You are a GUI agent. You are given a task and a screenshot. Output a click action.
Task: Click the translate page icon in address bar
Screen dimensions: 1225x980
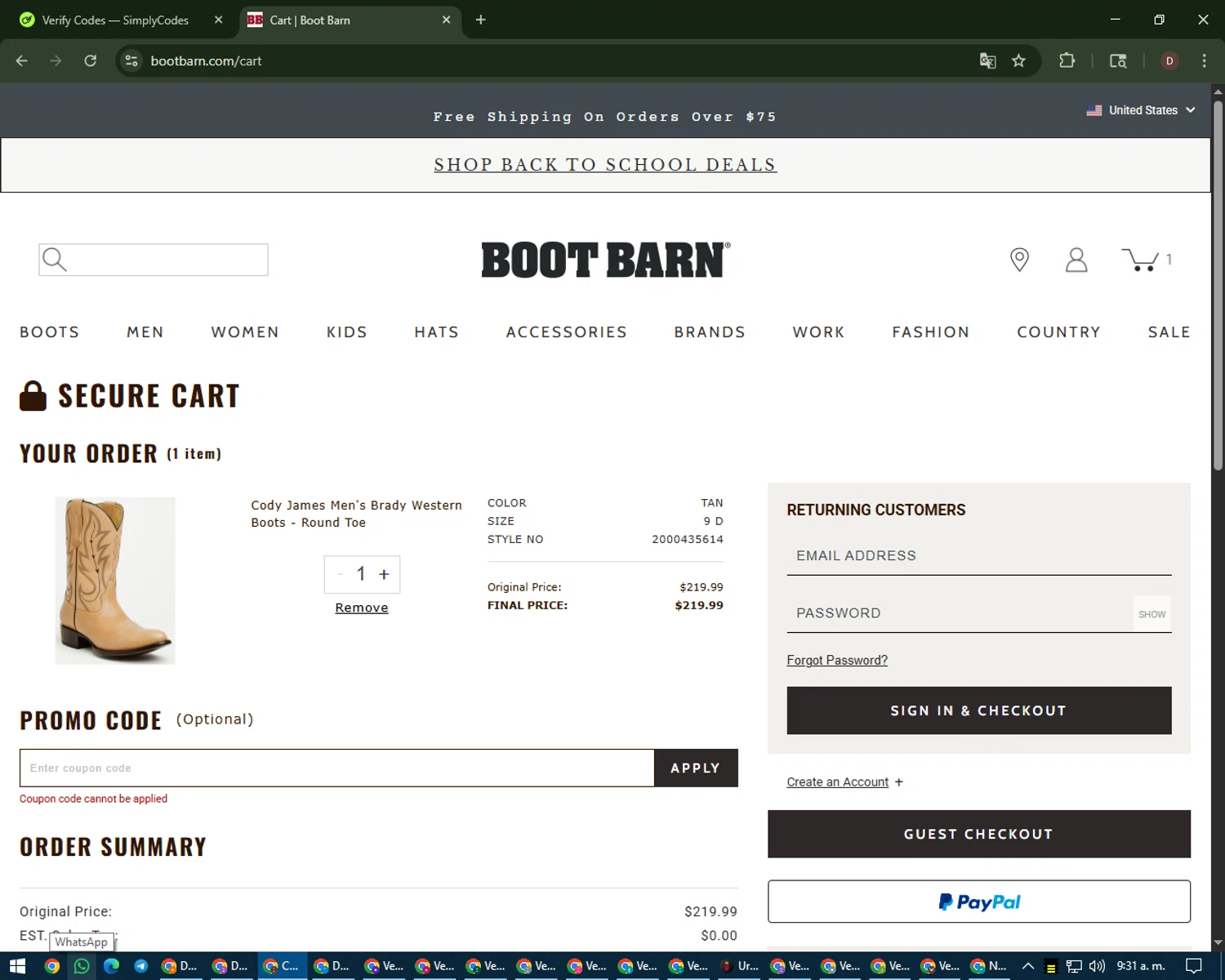tap(987, 60)
